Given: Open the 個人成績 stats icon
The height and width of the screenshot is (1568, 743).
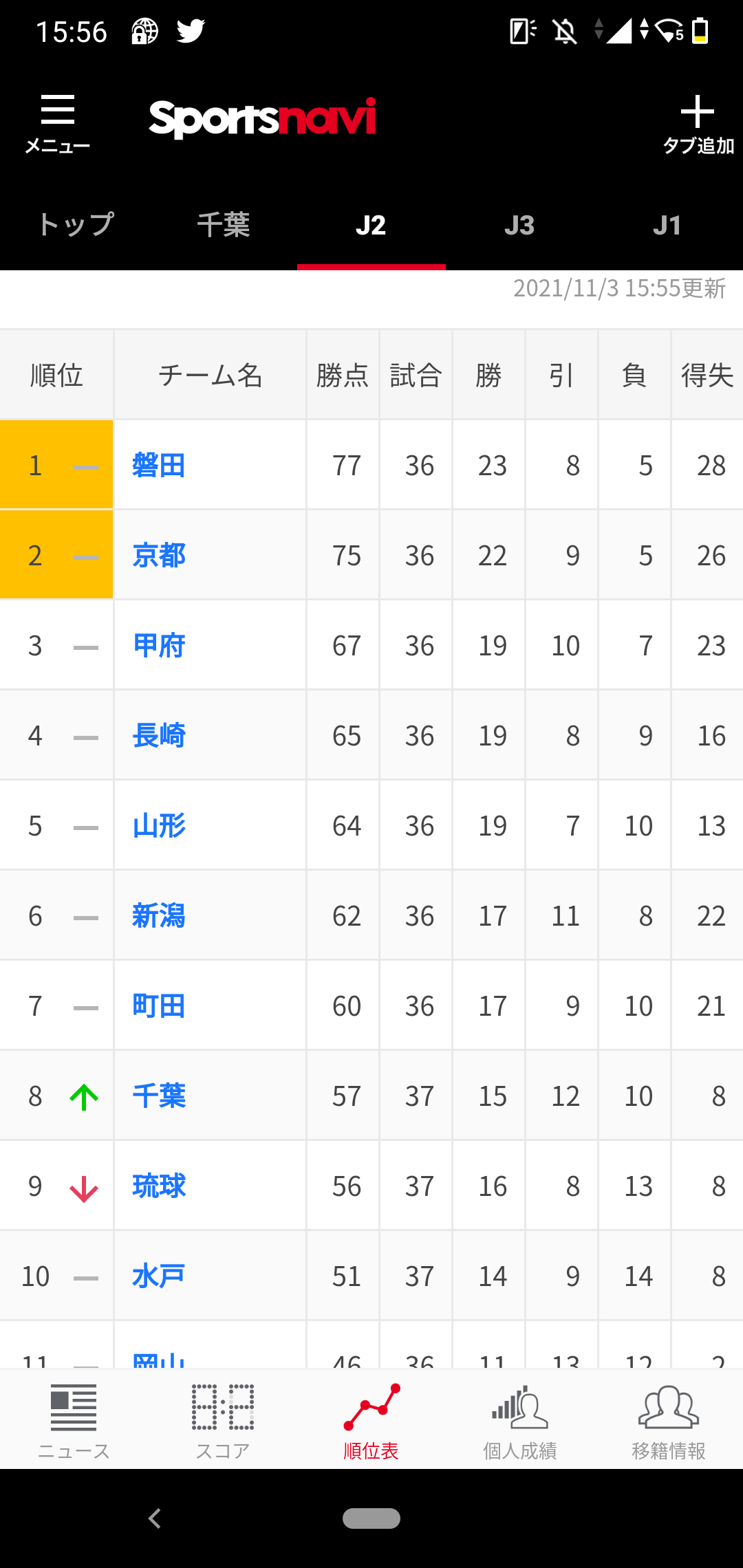Looking at the screenshot, I should coord(520,1407).
